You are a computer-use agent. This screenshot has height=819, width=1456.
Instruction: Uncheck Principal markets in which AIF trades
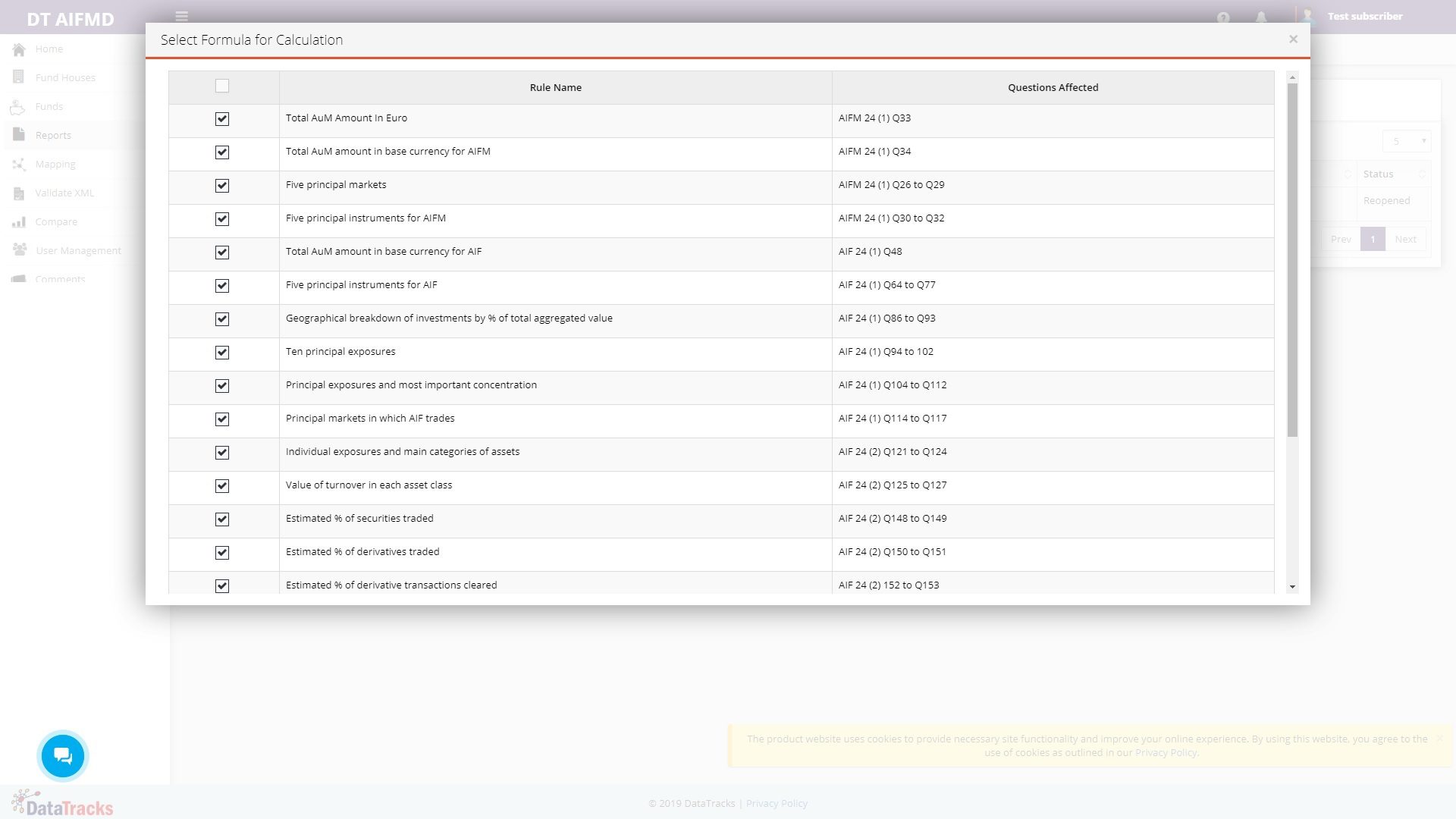[221, 419]
